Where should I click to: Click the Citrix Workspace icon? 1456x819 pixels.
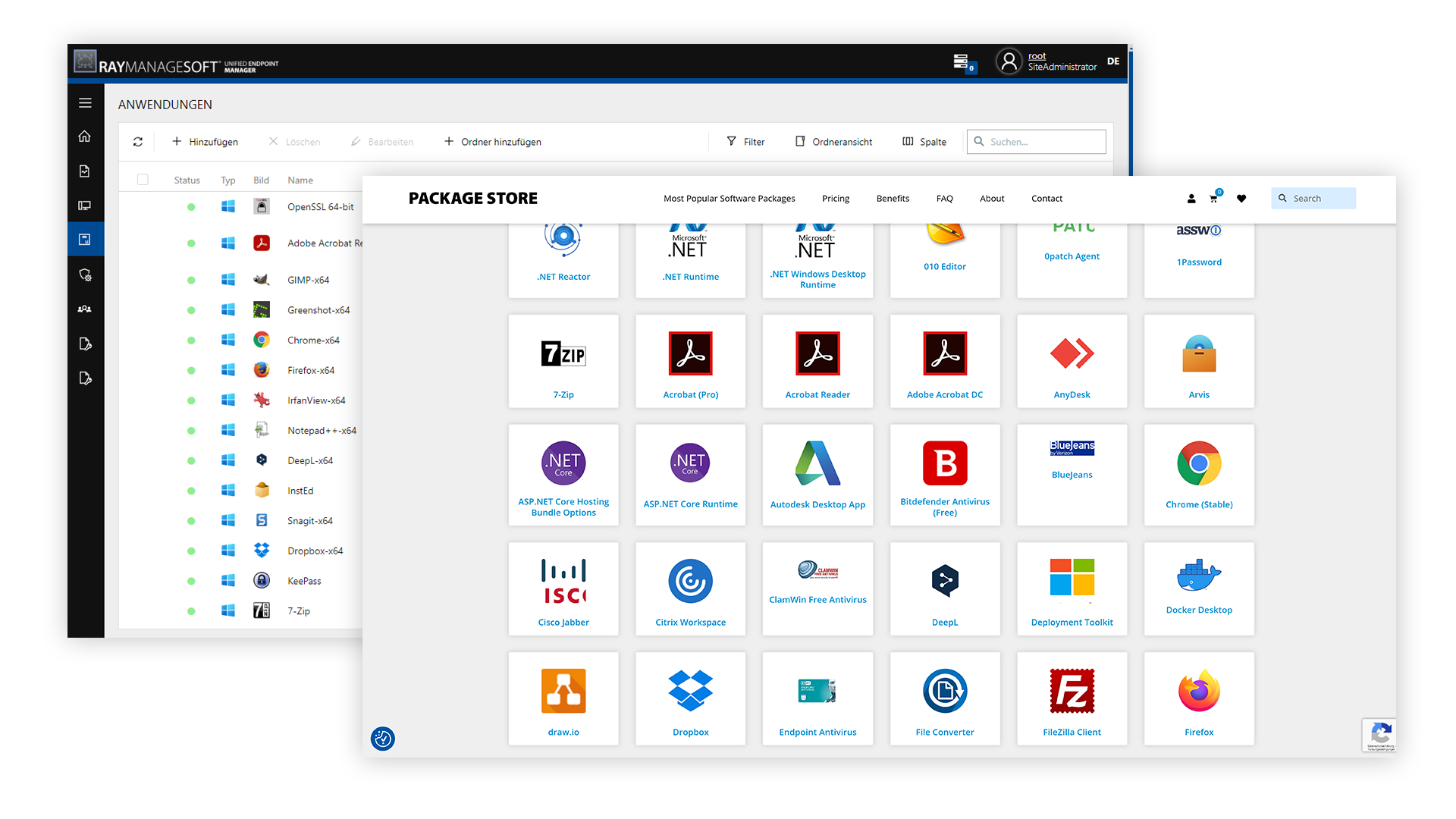[x=691, y=581]
